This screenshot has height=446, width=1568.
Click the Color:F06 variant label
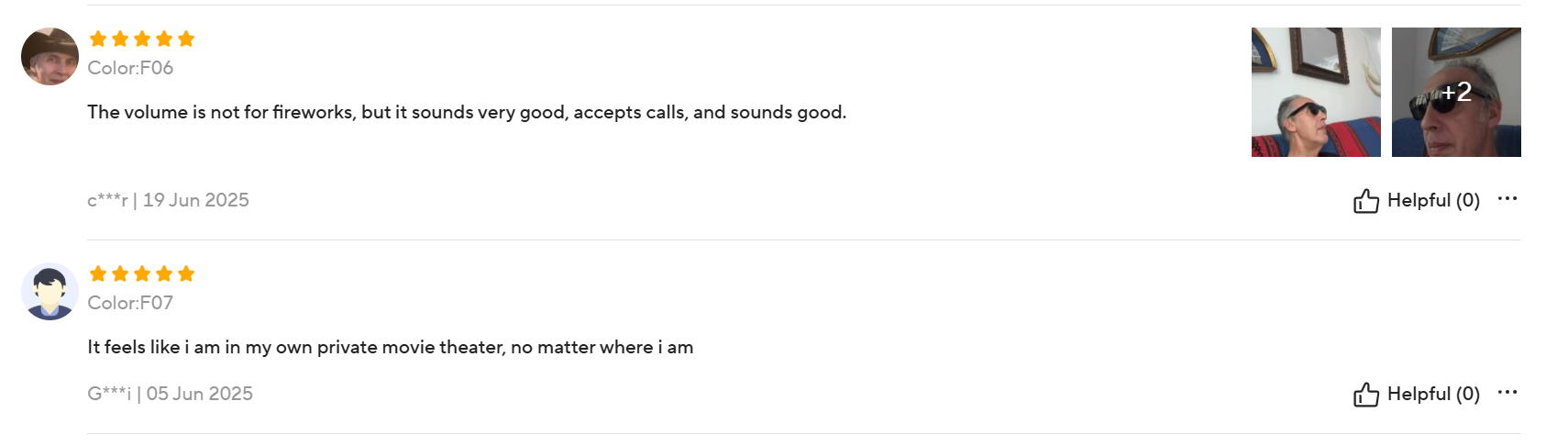click(130, 68)
